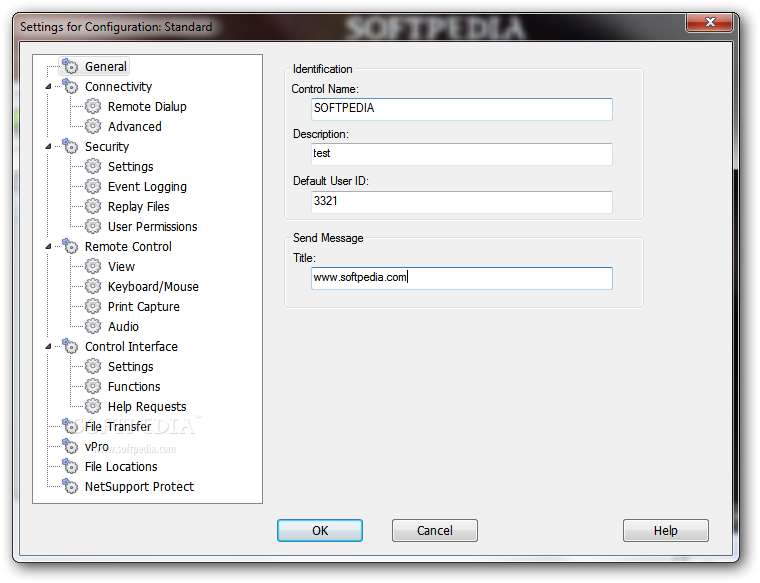Click the gear icon beside View
This screenshot has height=583, width=760.
[93, 266]
